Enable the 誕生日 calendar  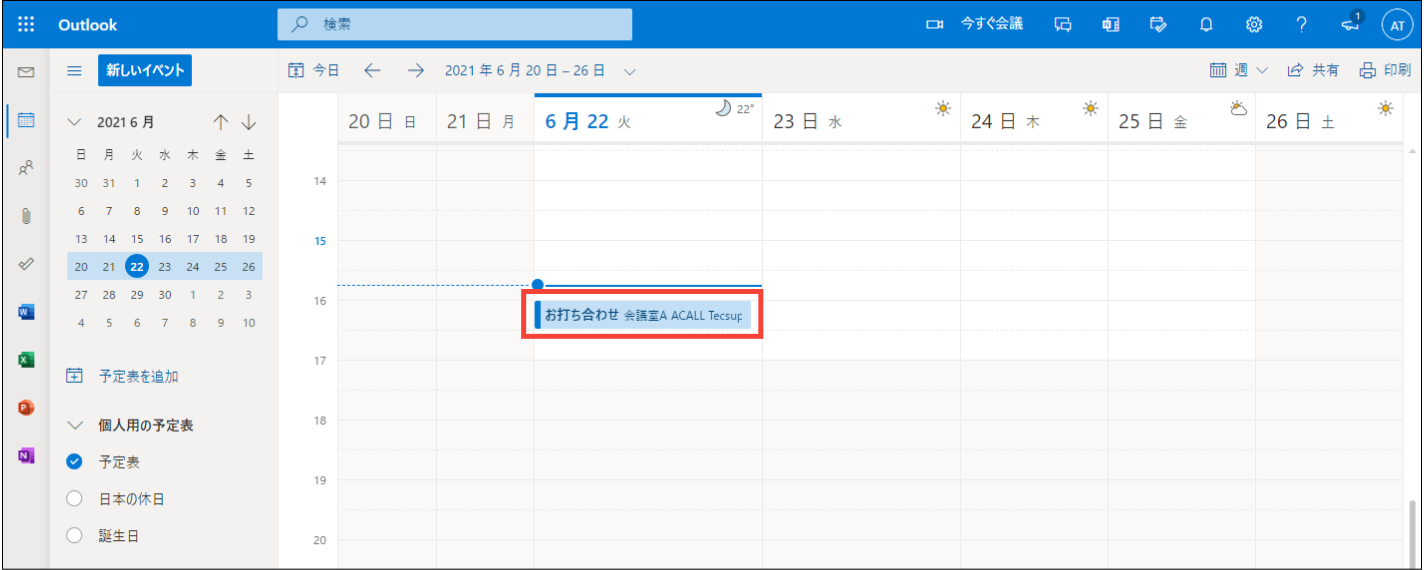[x=73, y=536]
